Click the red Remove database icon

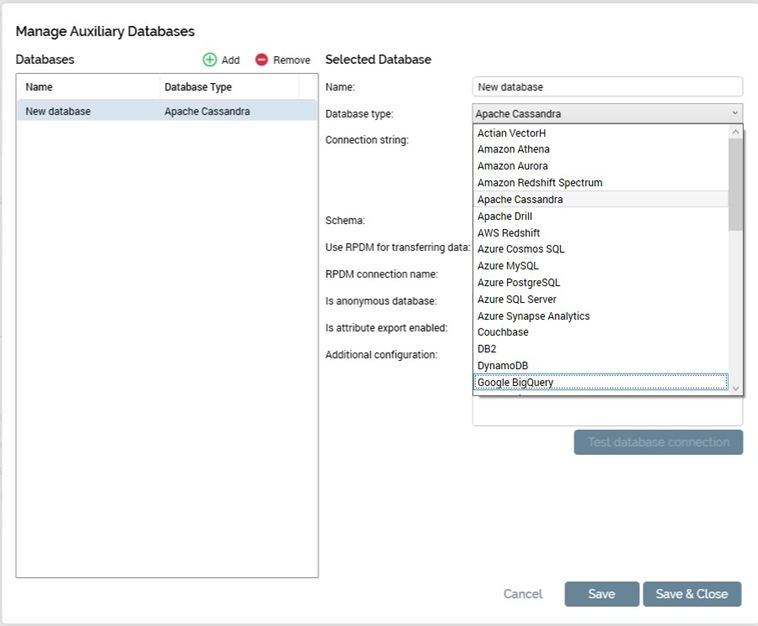(x=262, y=60)
